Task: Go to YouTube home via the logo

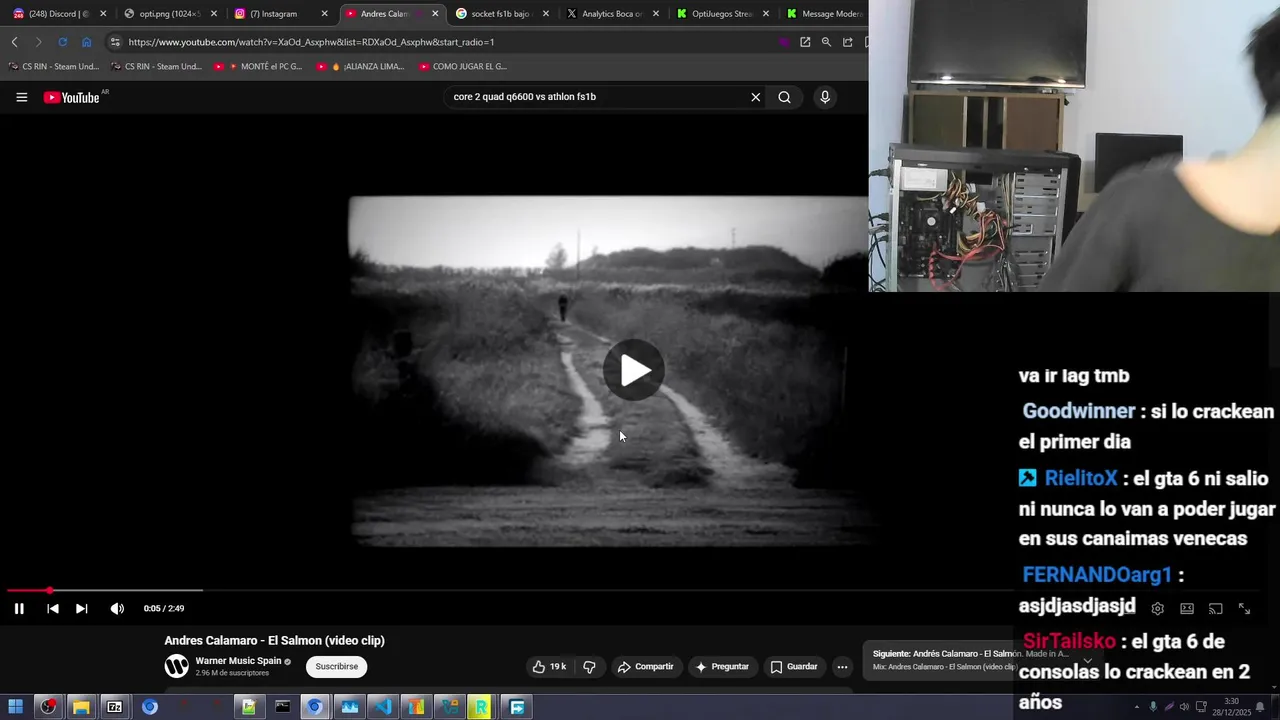Action: click(72, 97)
